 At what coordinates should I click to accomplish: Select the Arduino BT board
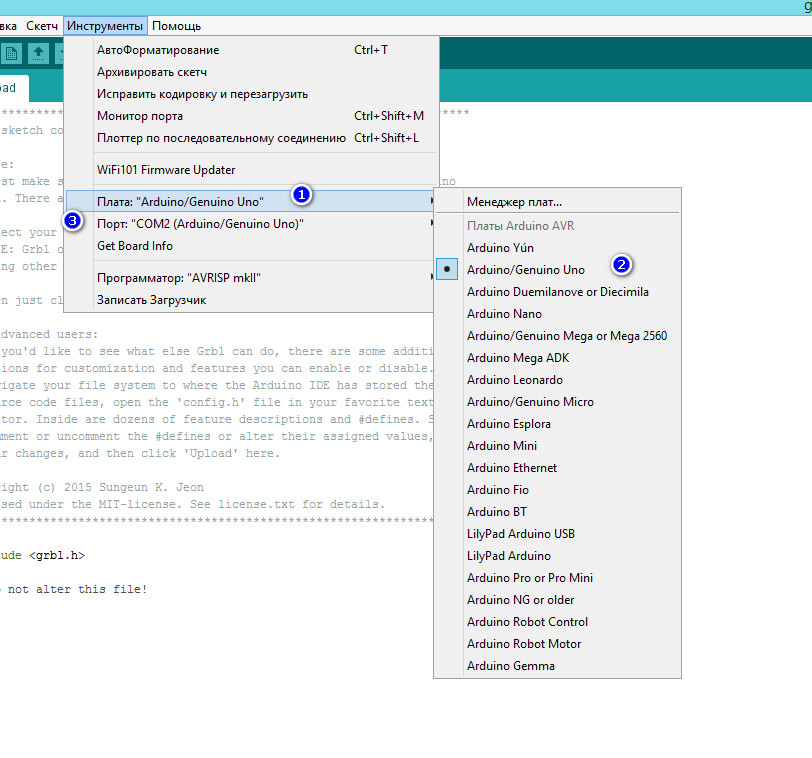(557, 512)
